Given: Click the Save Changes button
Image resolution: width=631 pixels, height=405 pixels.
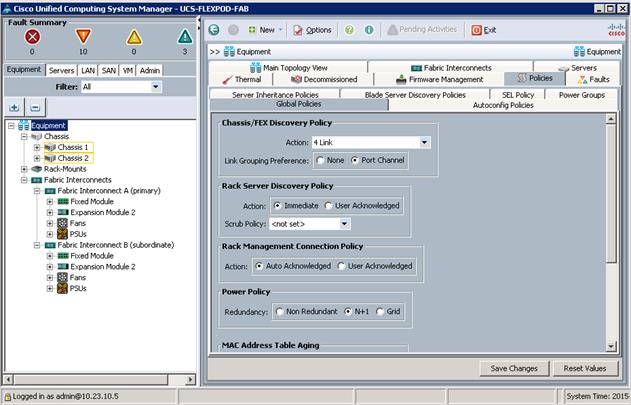Looking at the screenshot, I should point(514,368).
